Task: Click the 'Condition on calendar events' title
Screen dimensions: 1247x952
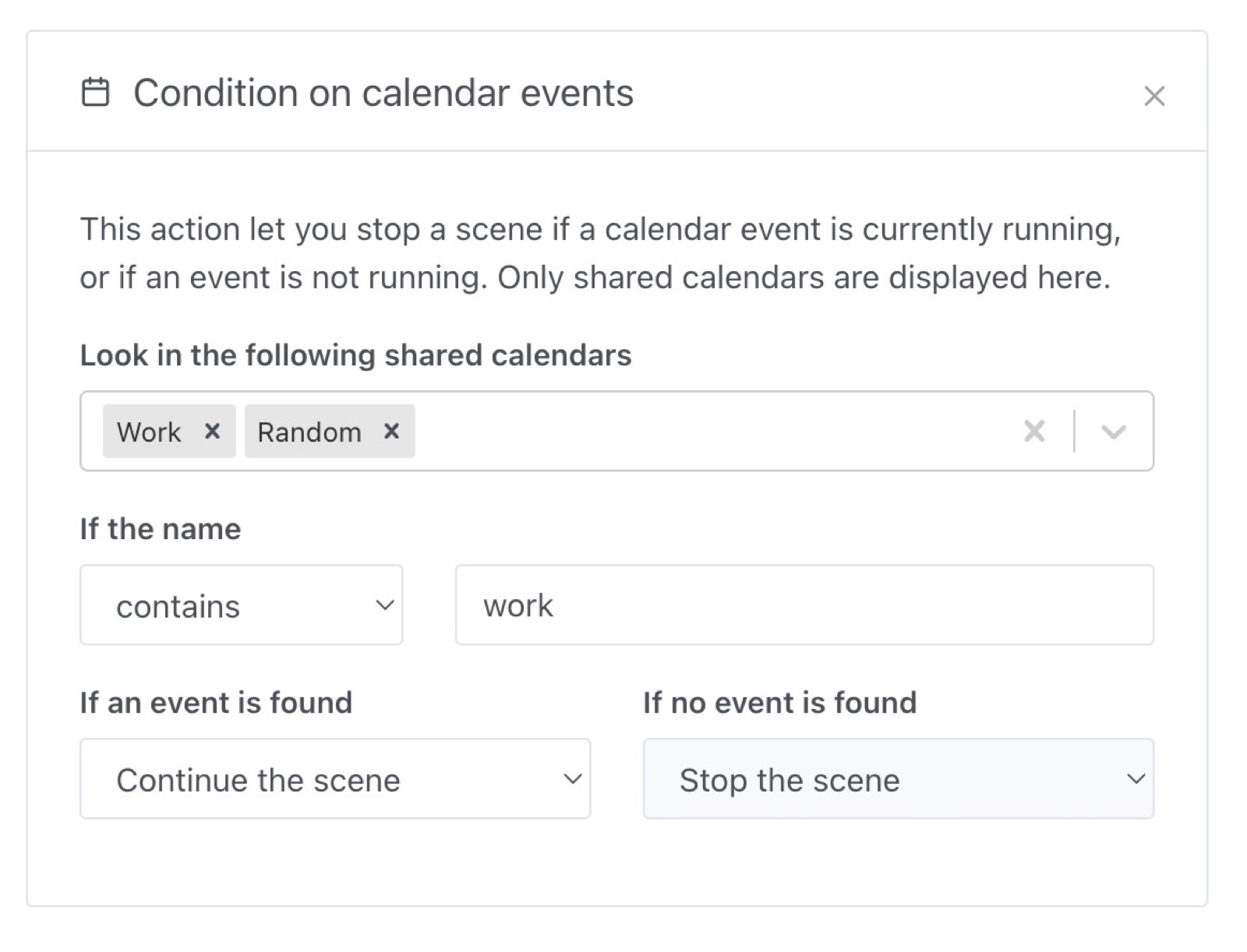Action: (383, 93)
